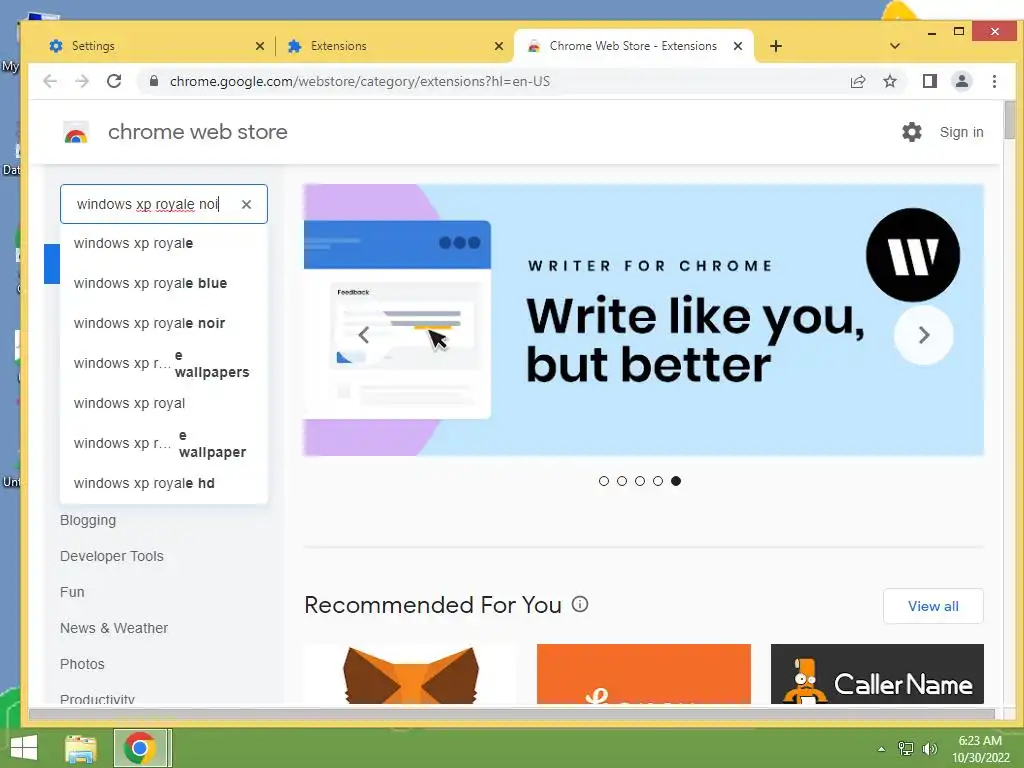Image resolution: width=1024 pixels, height=768 pixels.
Task: Switch to the Extensions tab
Action: point(394,46)
